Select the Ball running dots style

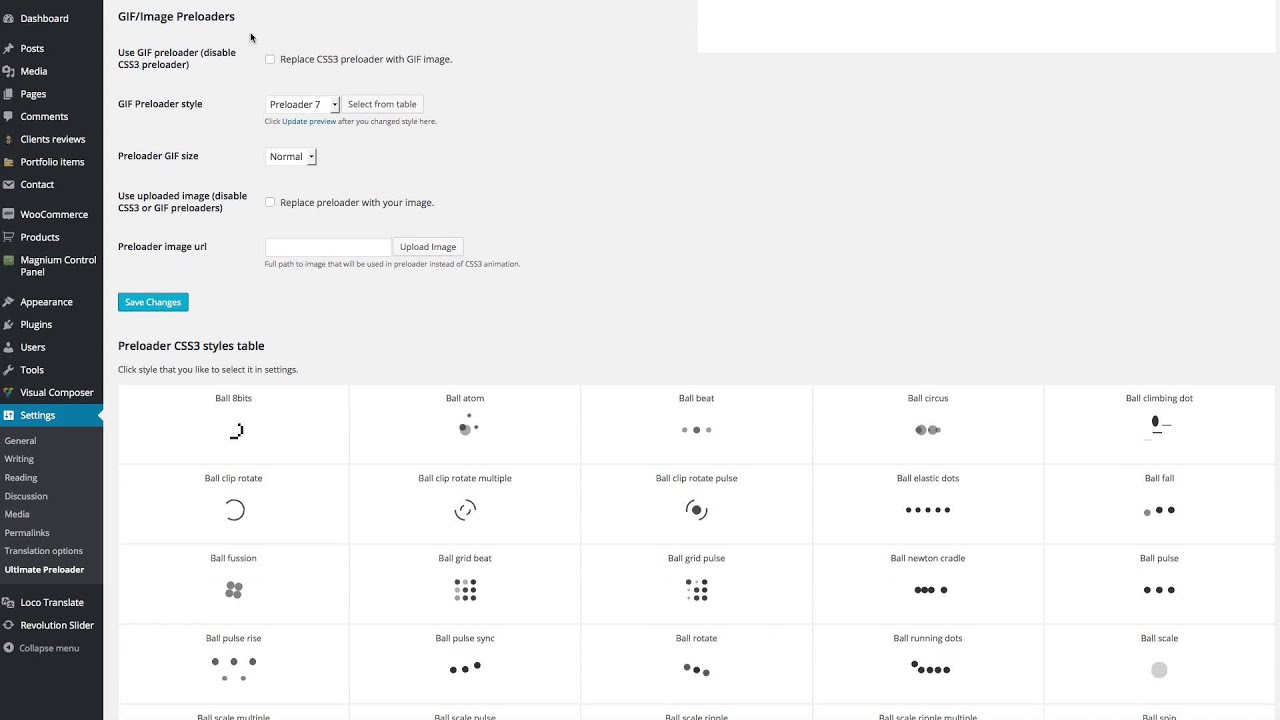(928, 664)
